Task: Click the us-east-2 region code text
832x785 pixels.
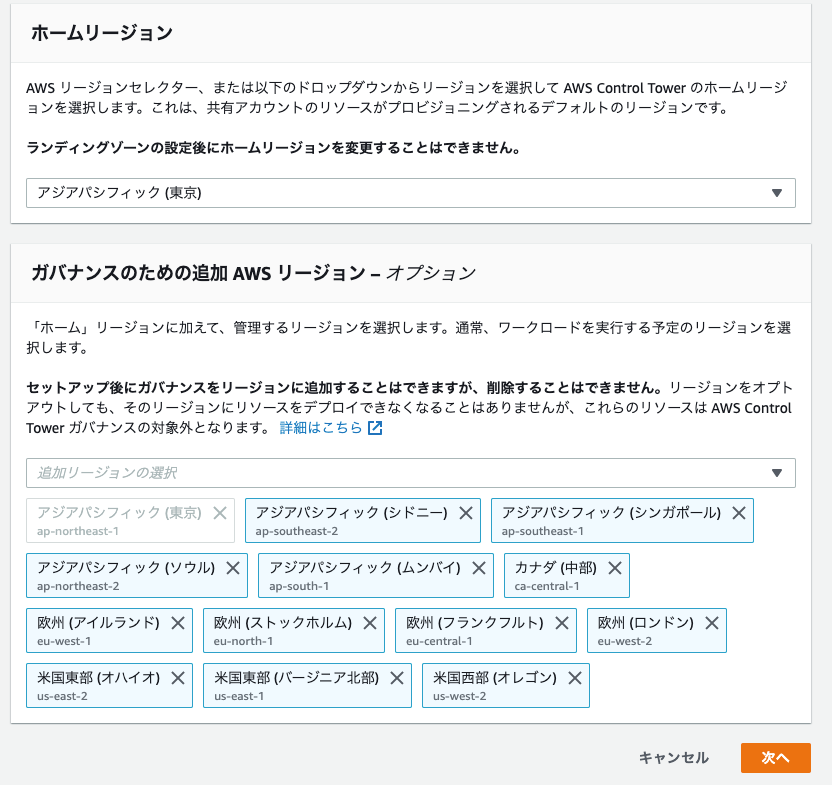Action: pos(62,696)
